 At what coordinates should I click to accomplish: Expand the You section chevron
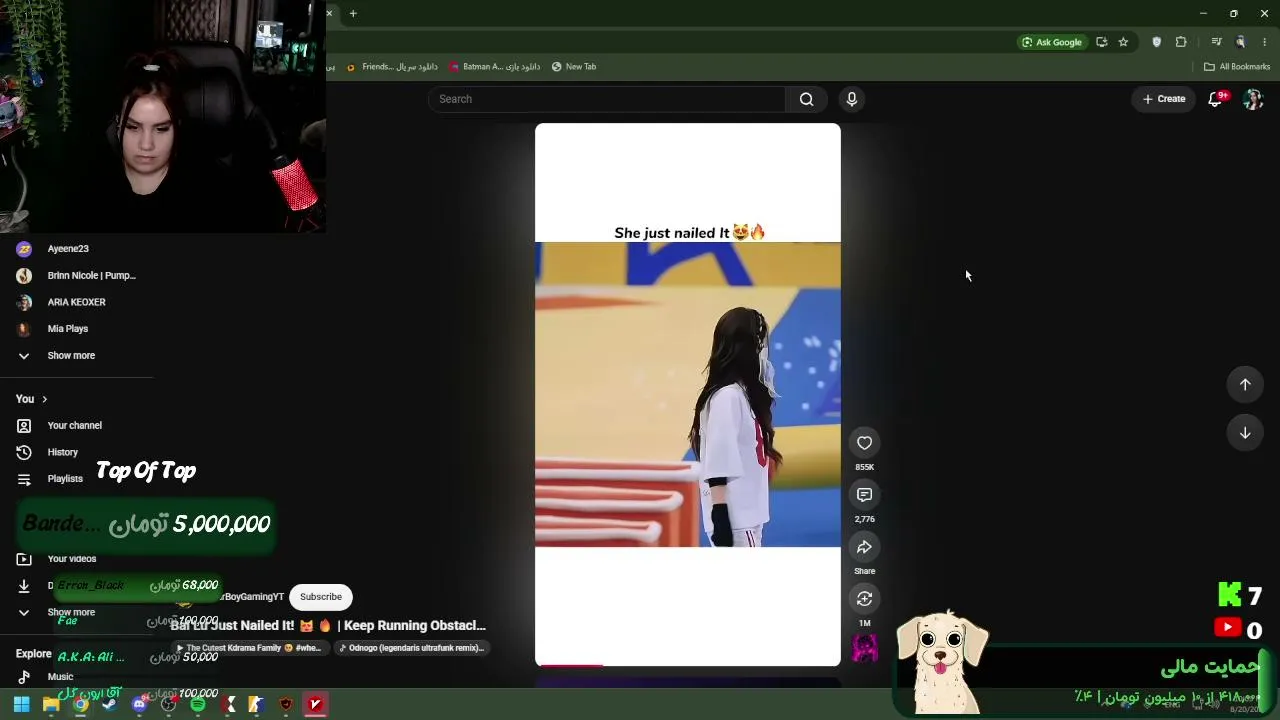(44, 399)
